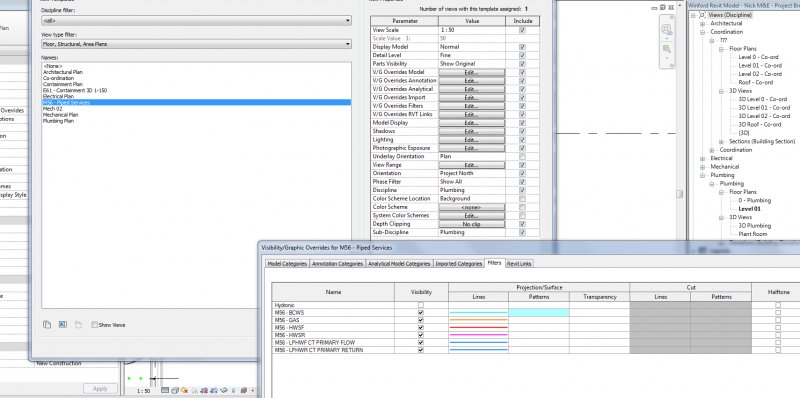Switch to Annotation Categories tab
This screenshot has height=398, width=800.
point(338,264)
